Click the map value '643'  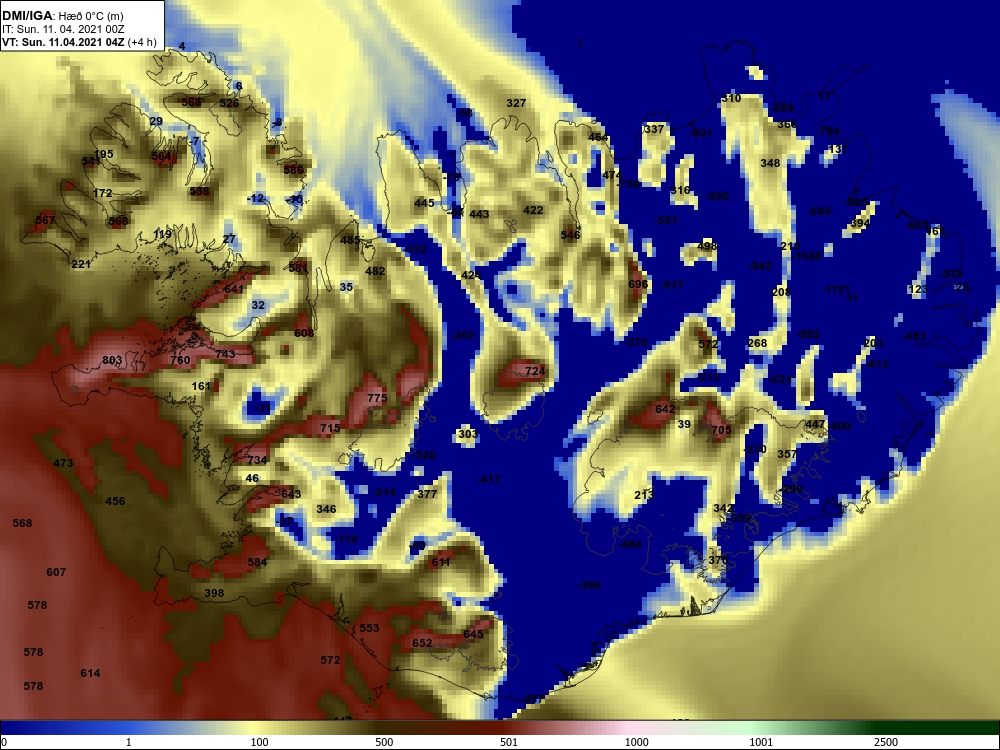[291, 494]
